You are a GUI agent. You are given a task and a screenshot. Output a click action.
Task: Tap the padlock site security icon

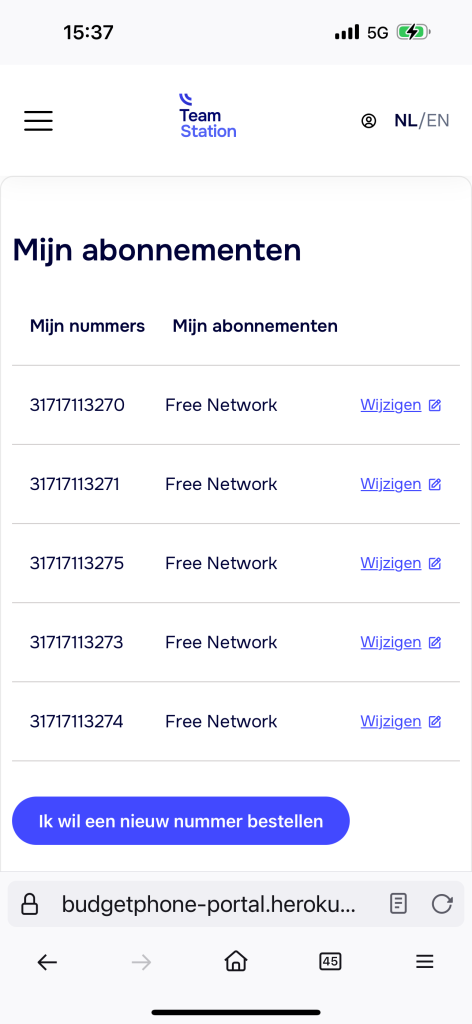(x=29, y=904)
